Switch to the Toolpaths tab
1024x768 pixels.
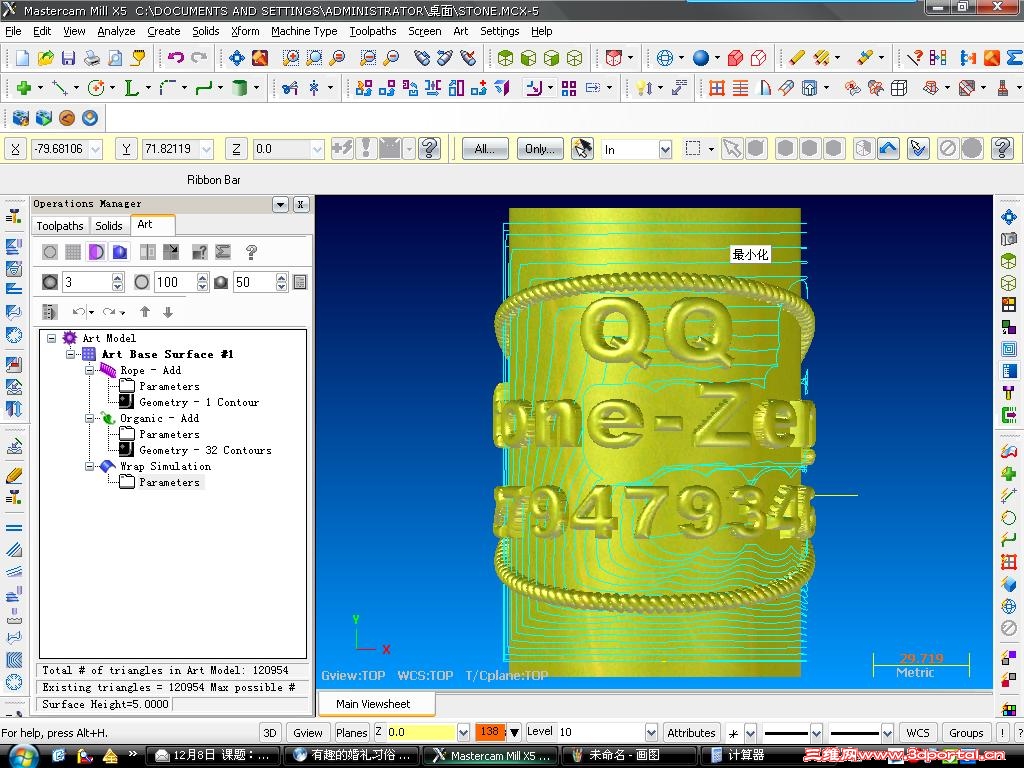click(59, 225)
